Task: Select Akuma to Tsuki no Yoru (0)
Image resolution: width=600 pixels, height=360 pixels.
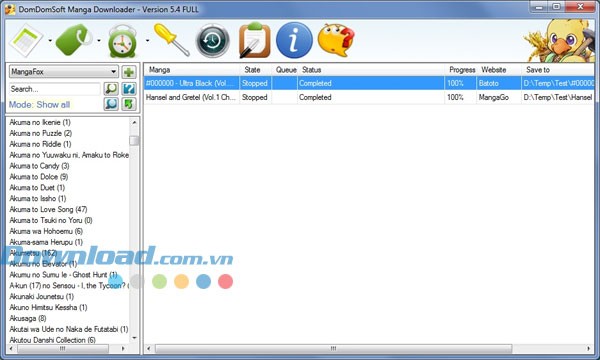Action: point(51,220)
